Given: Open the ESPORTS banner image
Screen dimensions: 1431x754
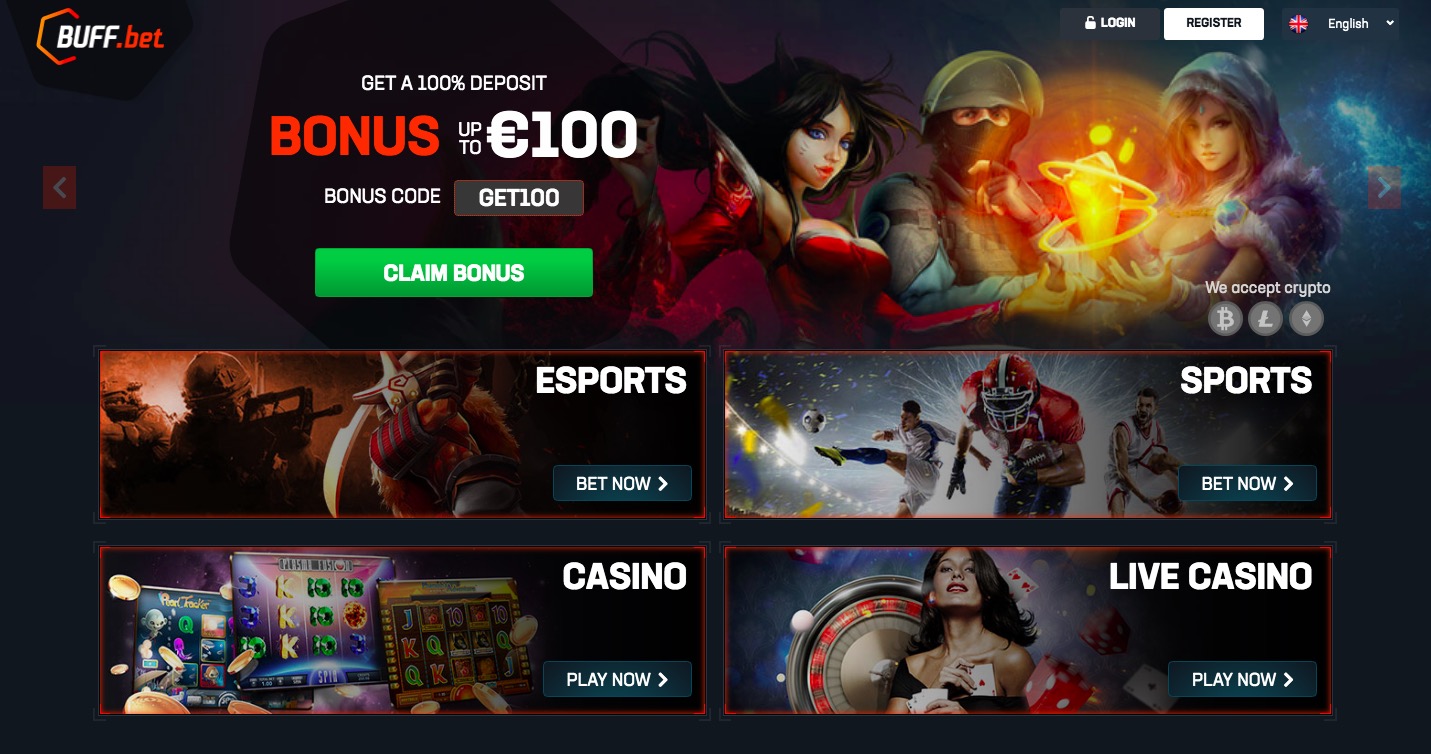Looking at the screenshot, I should (x=402, y=434).
